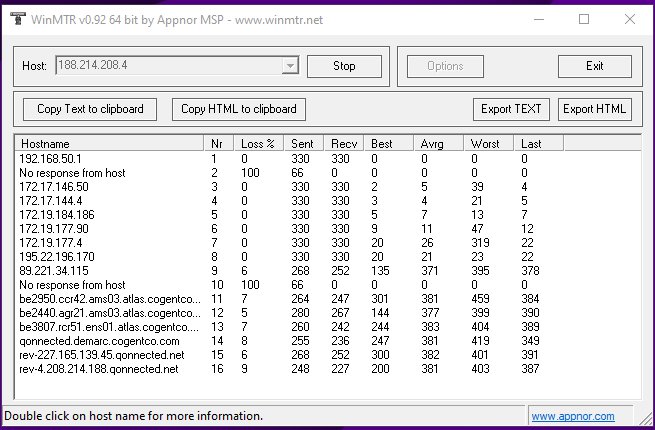Copy Text to clipboard
Screen dimensions: 655x430
[x=90, y=109]
